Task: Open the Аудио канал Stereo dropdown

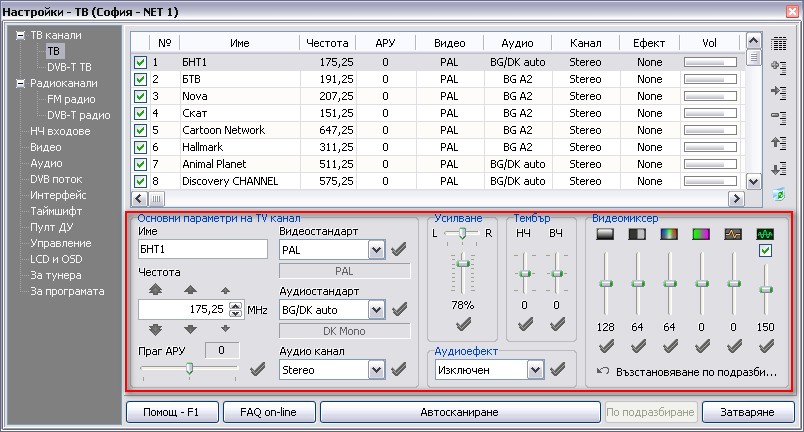Action: (x=376, y=370)
